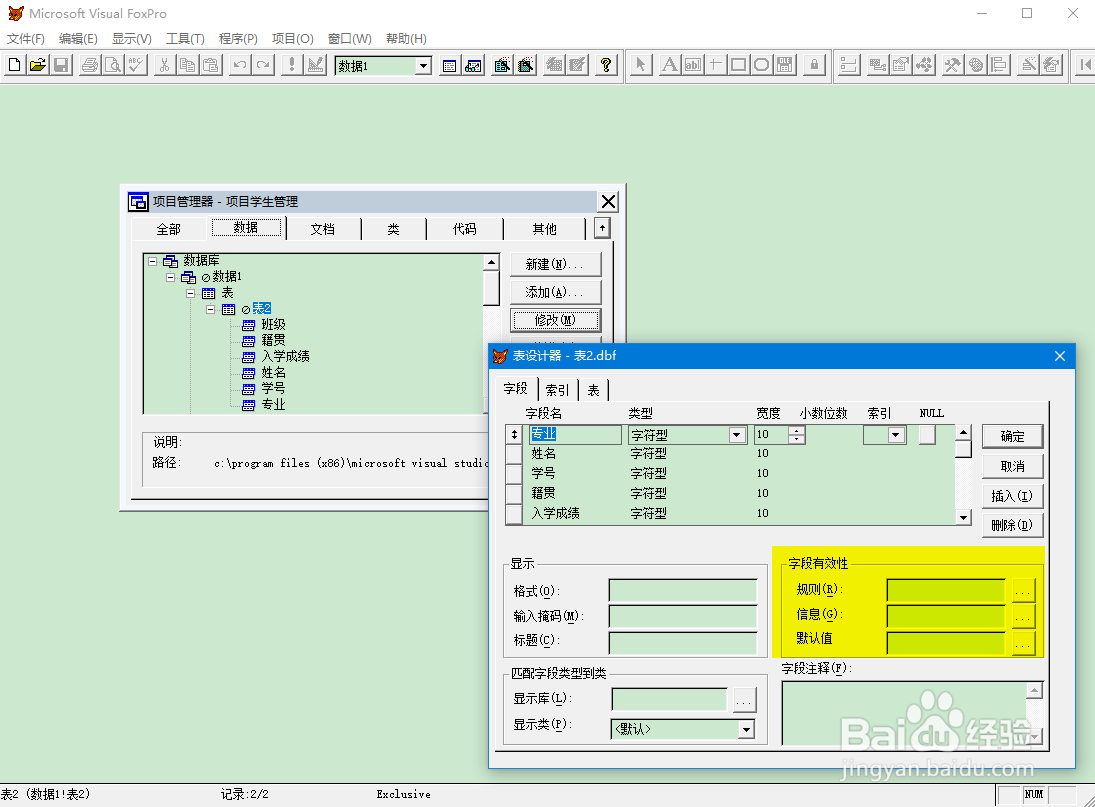
Task: Click the hammer and wrench builder icon
Action: 953,66
